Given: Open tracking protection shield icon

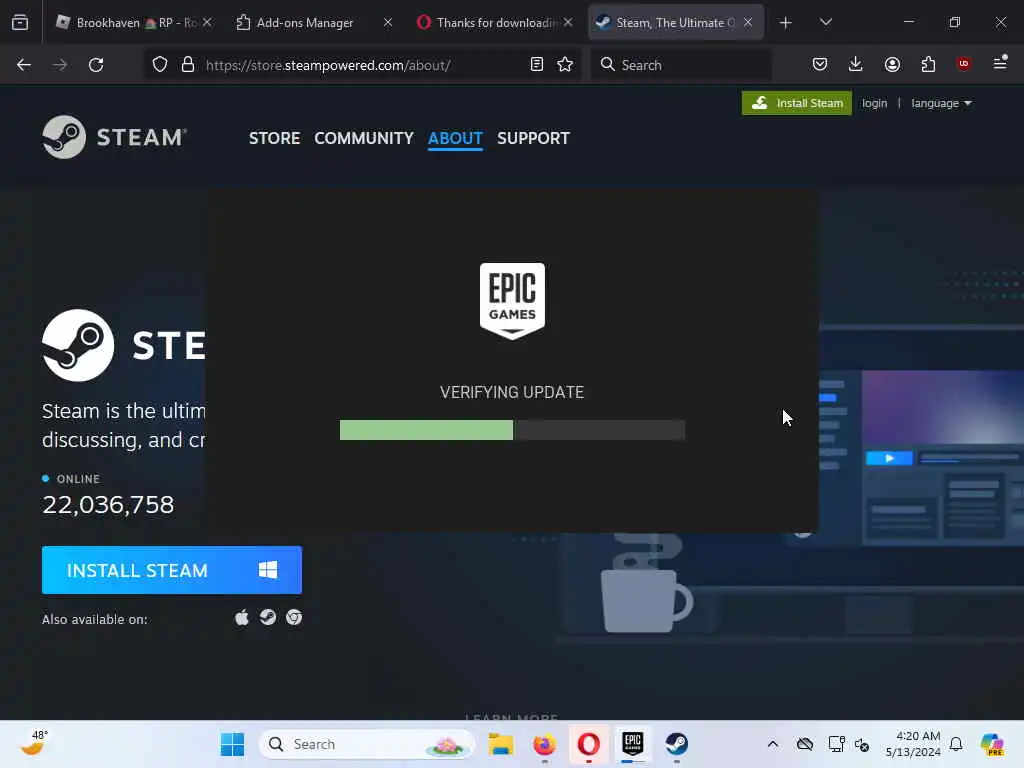Looking at the screenshot, I should [x=160, y=65].
